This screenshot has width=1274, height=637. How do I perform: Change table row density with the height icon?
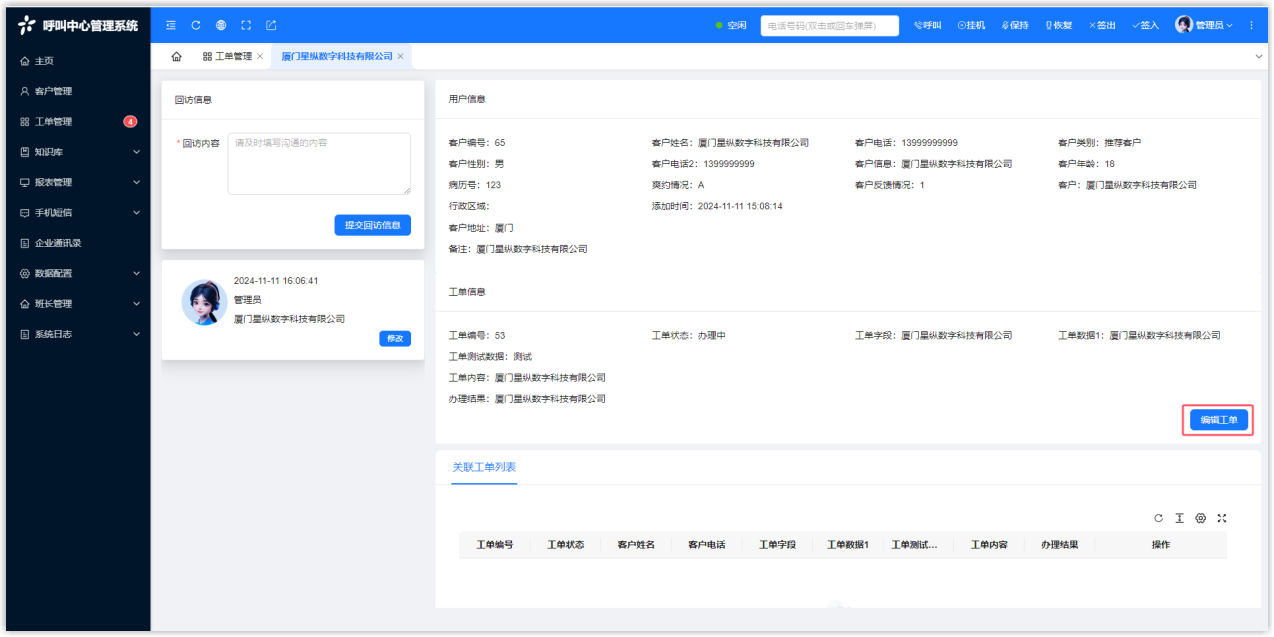[x=1179, y=518]
